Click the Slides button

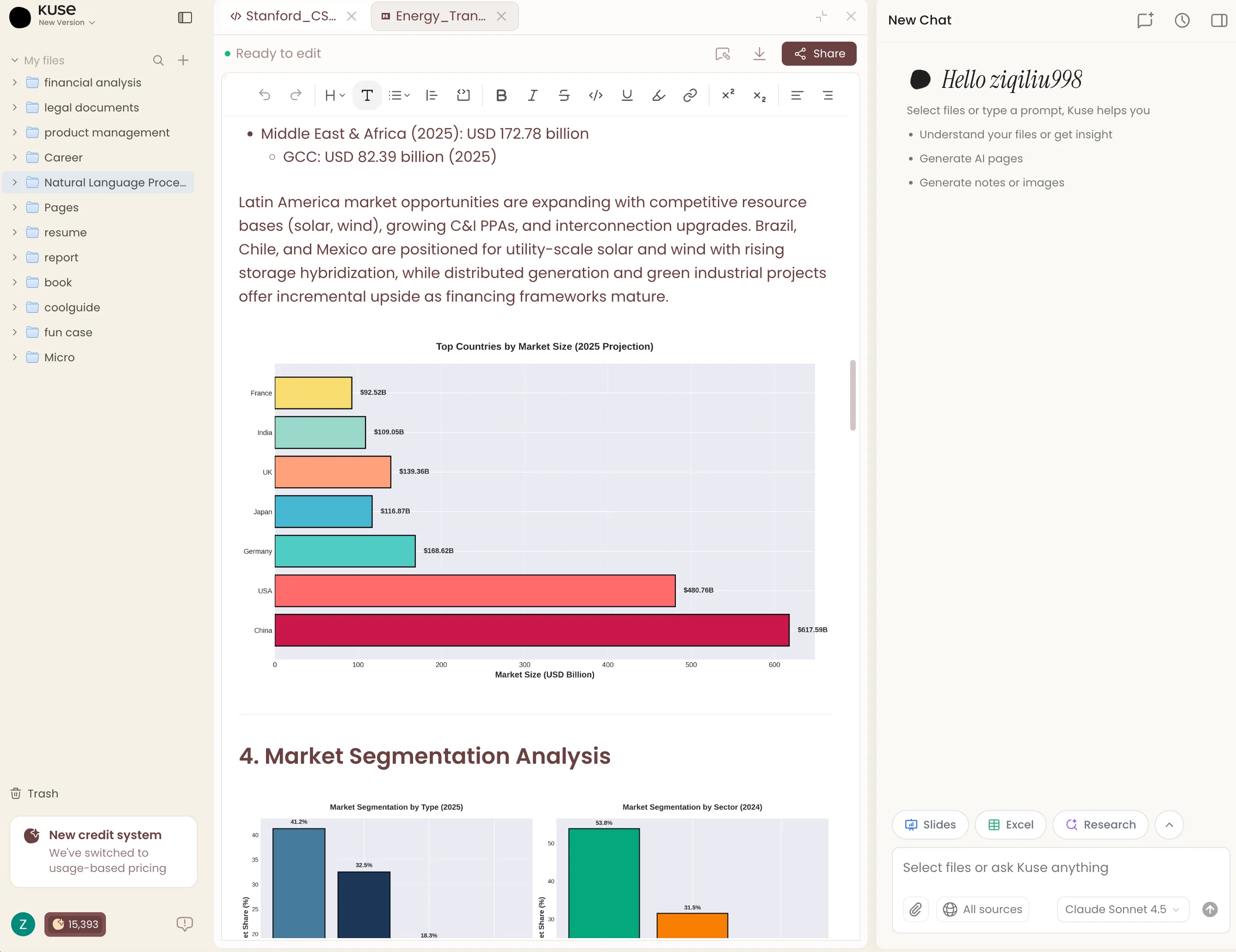click(930, 825)
